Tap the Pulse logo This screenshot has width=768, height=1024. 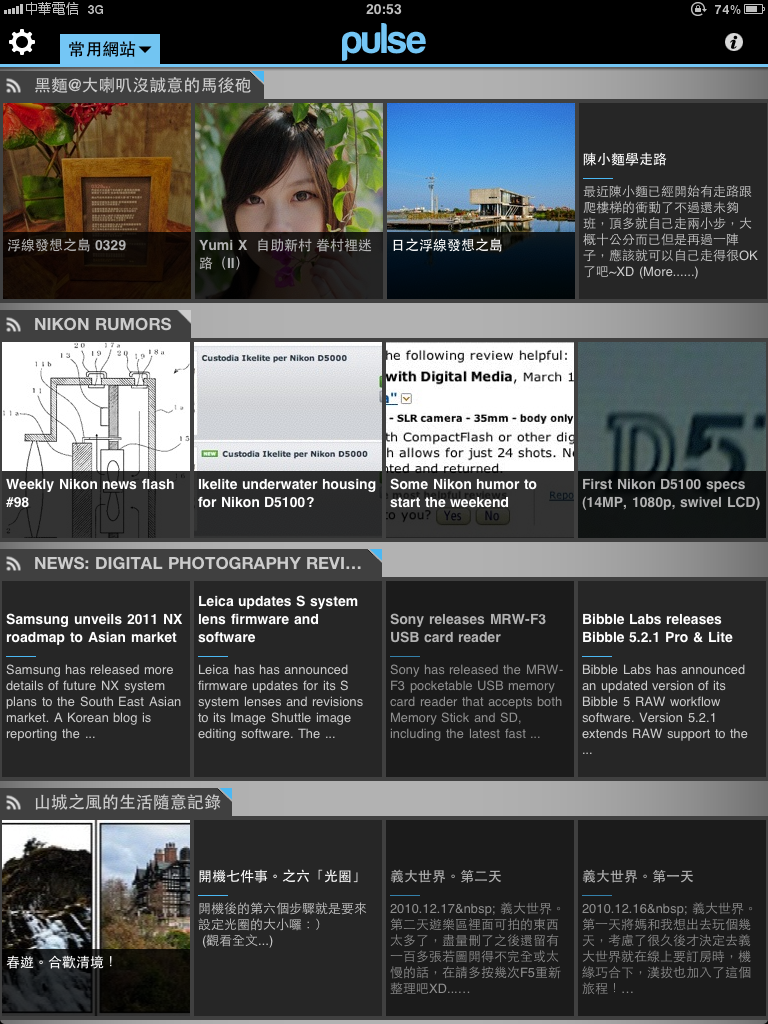pyautogui.click(x=383, y=42)
